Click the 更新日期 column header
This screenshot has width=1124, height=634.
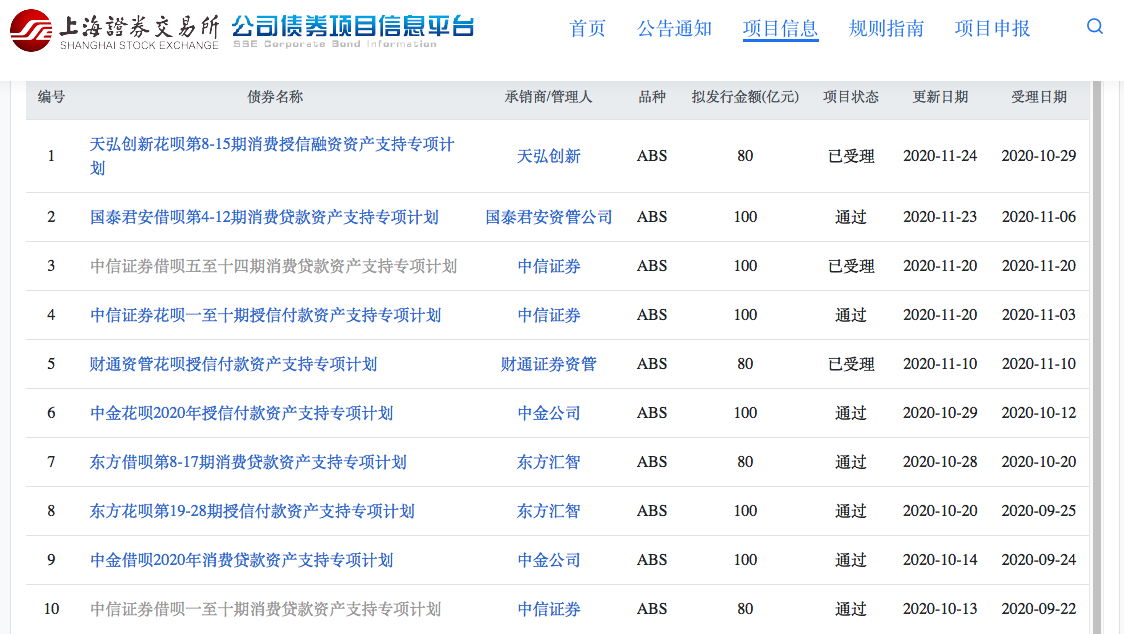(x=940, y=97)
